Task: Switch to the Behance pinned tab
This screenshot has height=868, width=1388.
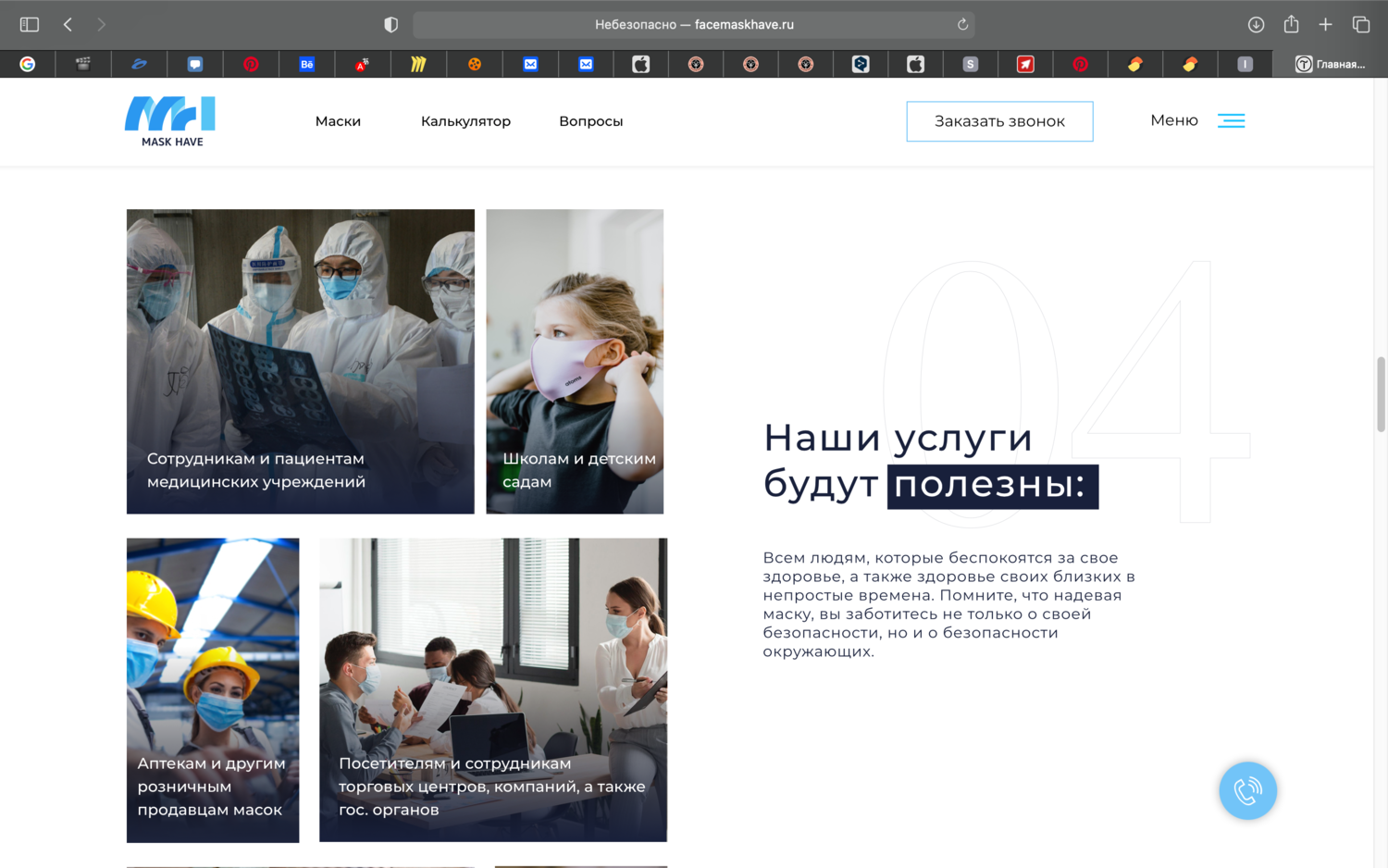Action: pyautogui.click(x=306, y=64)
